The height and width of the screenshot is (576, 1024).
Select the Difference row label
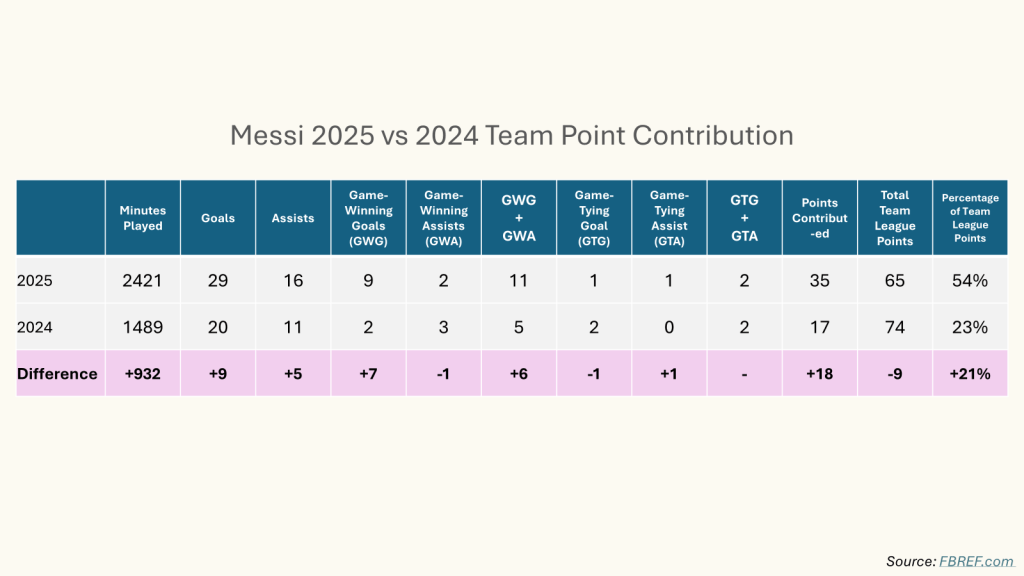click(57, 374)
